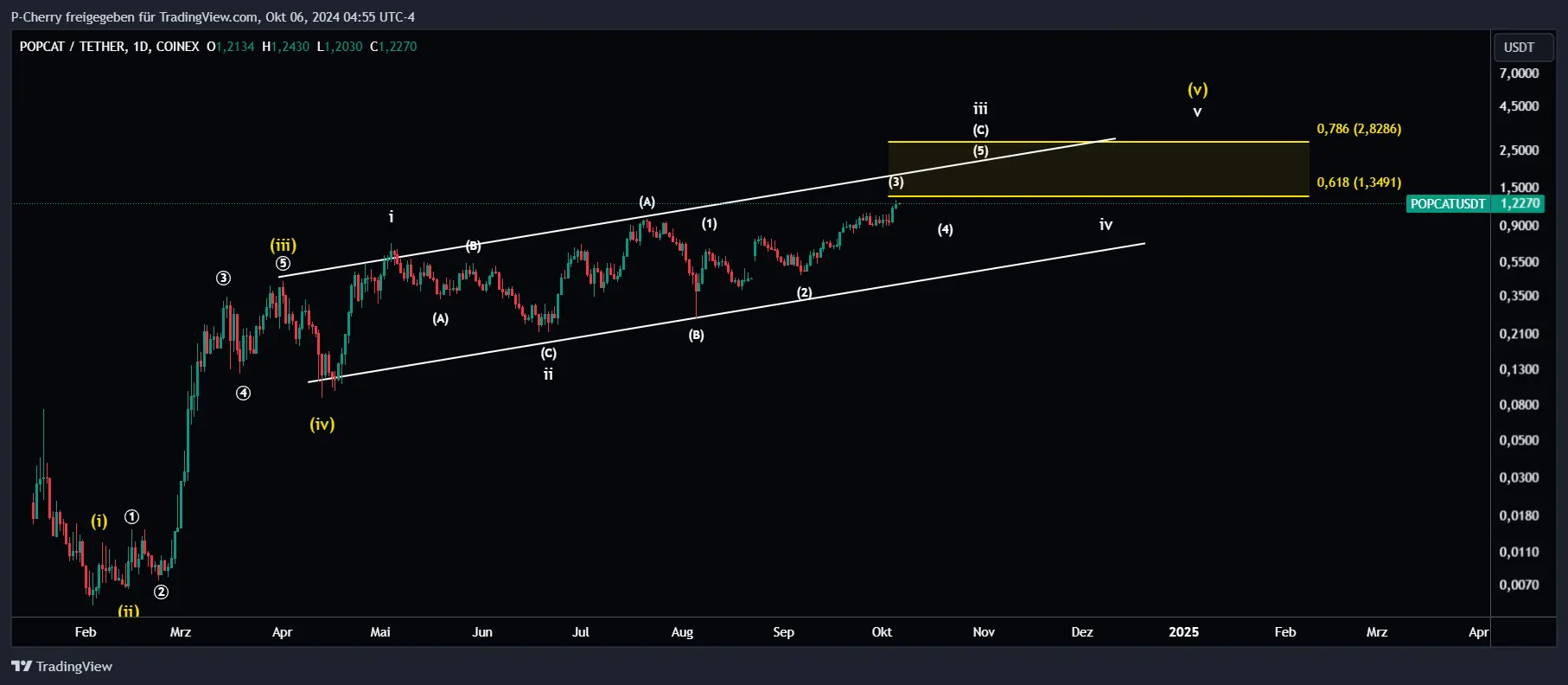The width and height of the screenshot is (1568, 685).
Task: Select the circled 2 wave marker
Action: pyautogui.click(x=161, y=592)
